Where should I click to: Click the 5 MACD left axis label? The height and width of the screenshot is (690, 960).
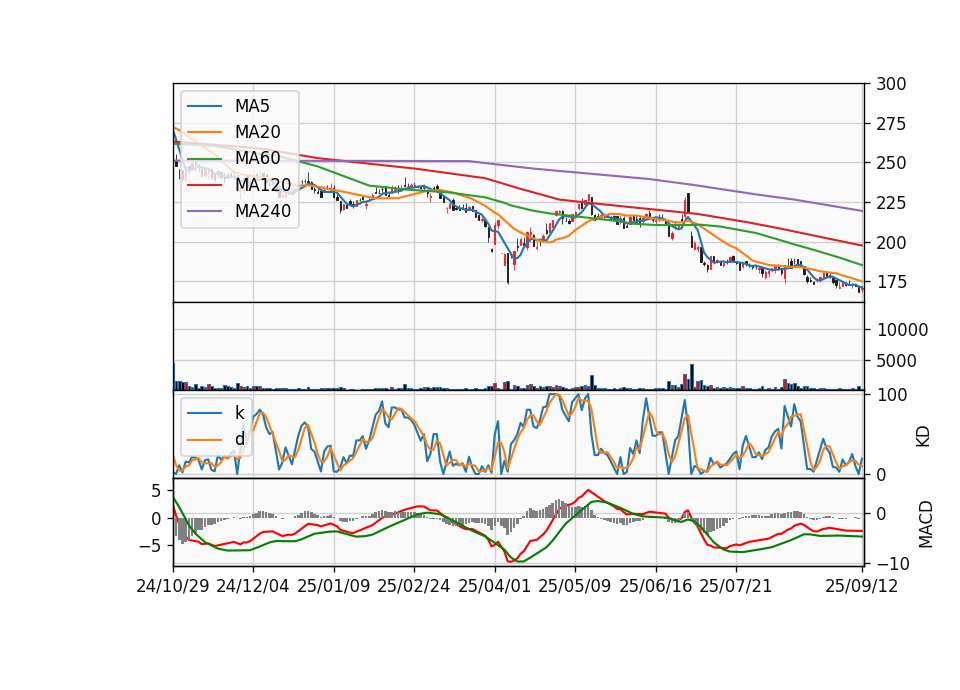pyautogui.click(x=156, y=491)
